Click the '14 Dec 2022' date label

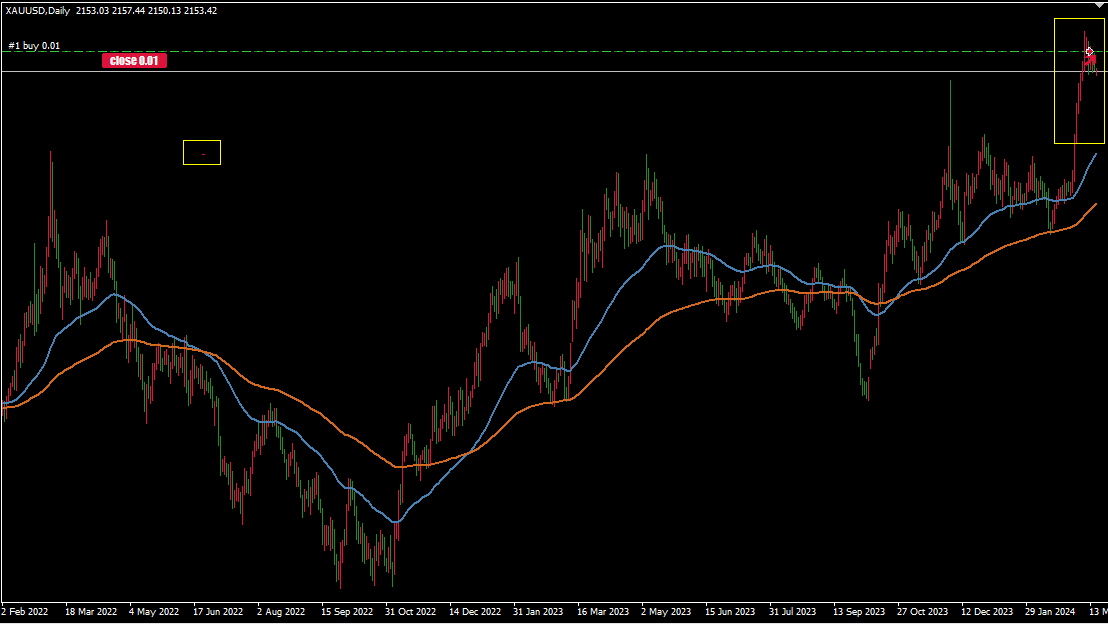click(x=475, y=612)
